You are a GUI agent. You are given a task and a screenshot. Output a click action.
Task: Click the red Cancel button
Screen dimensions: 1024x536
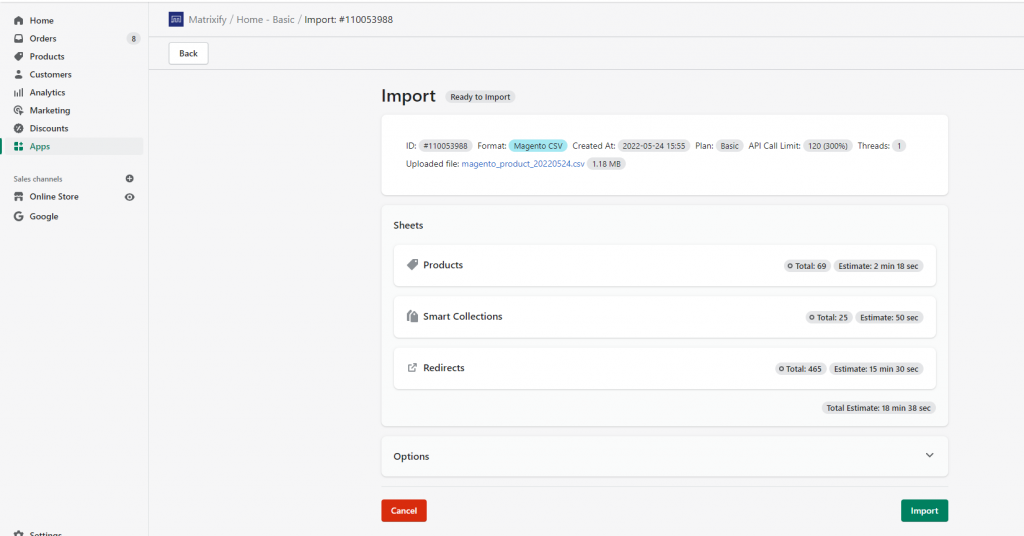click(x=404, y=511)
